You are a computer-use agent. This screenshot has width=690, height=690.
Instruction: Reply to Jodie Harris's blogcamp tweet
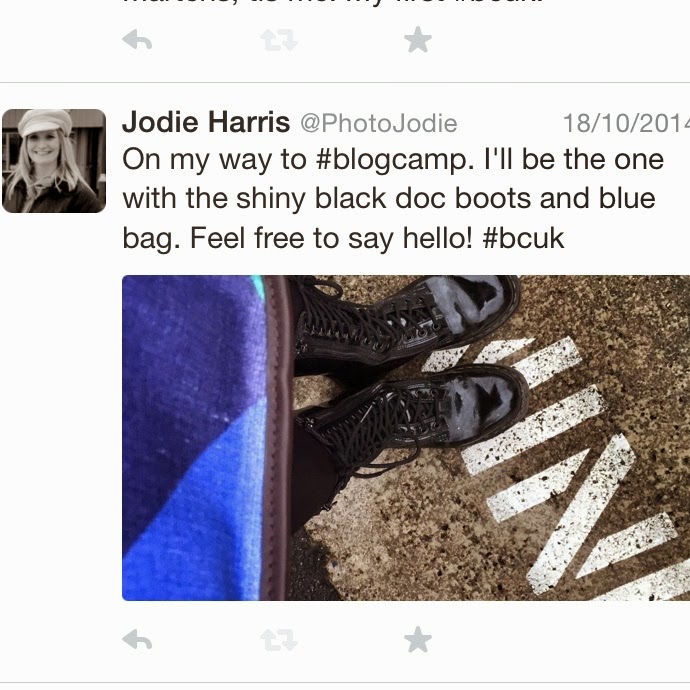click(137, 639)
